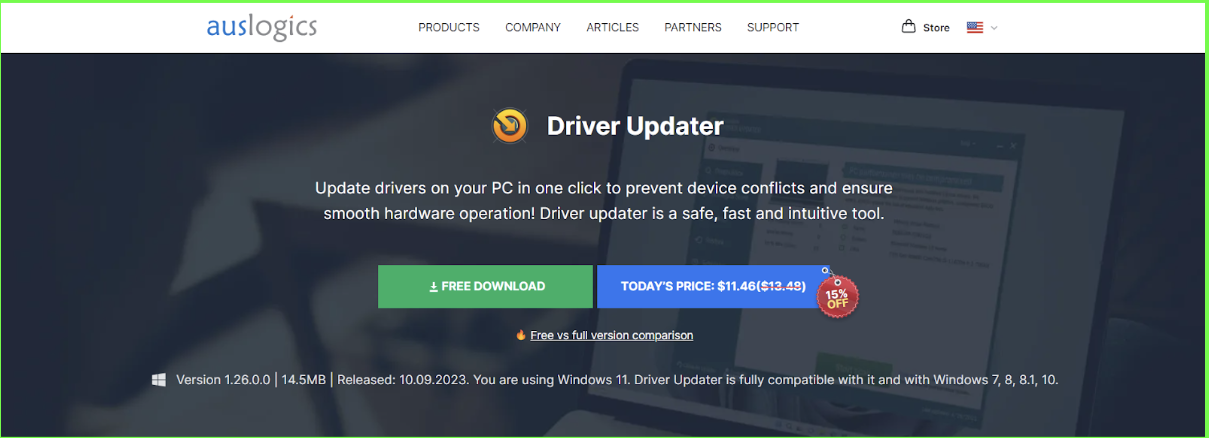The width and height of the screenshot is (1210, 438).
Task: Click the Driver Updater product icon
Action: 510,127
